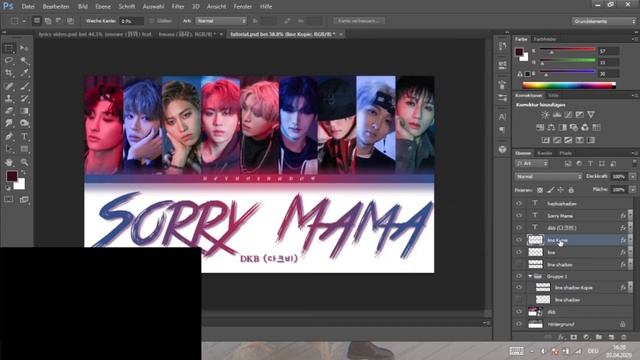Select the Healing Brush tool

[9, 86]
